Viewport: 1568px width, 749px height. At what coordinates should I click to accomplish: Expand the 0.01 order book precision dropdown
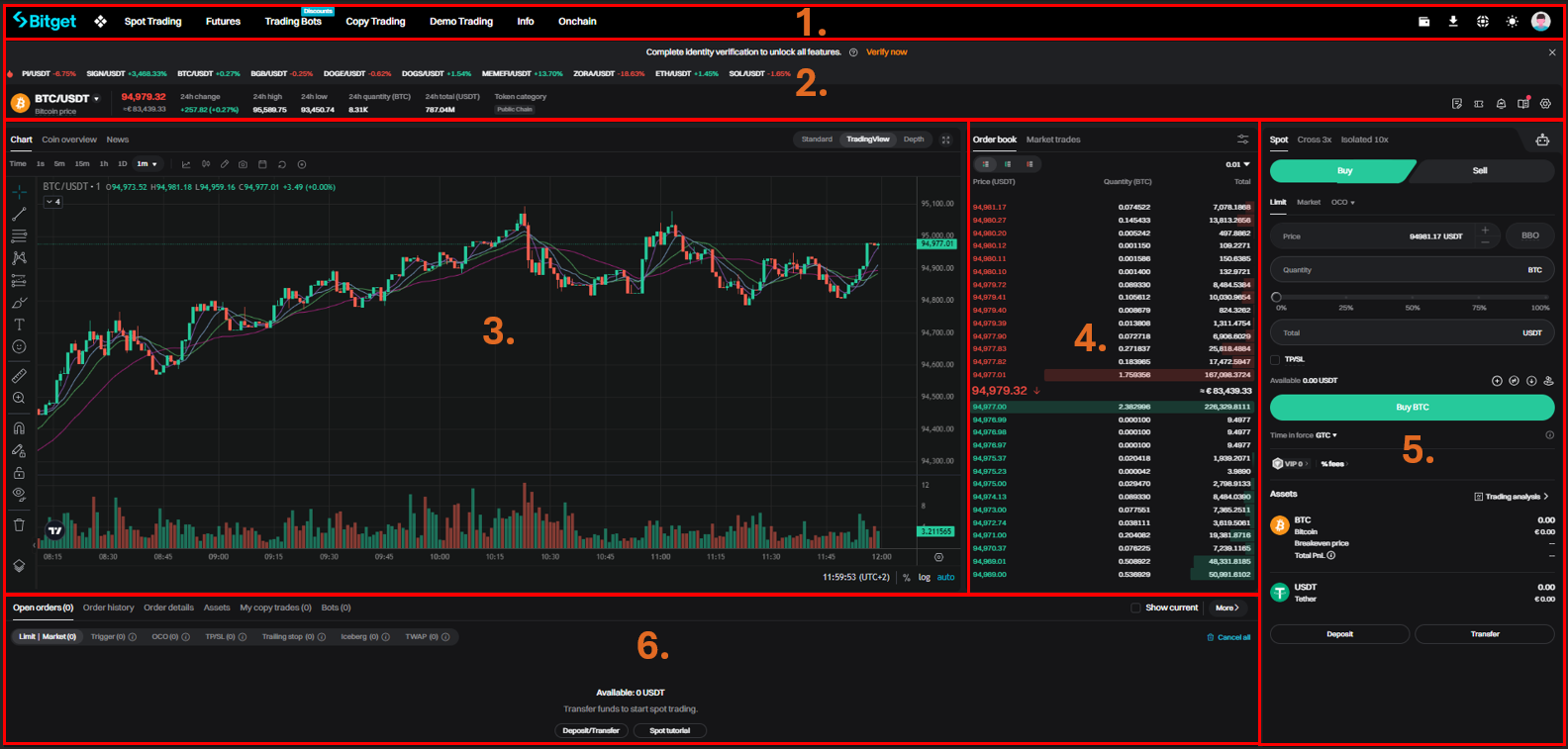pyautogui.click(x=1237, y=164)
